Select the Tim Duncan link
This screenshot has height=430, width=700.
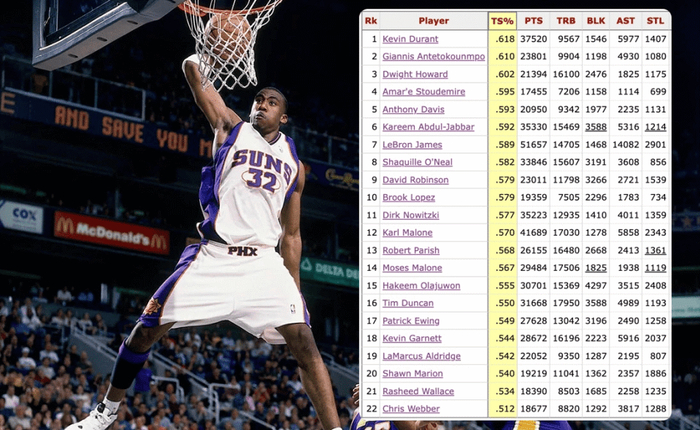(406, 303)
